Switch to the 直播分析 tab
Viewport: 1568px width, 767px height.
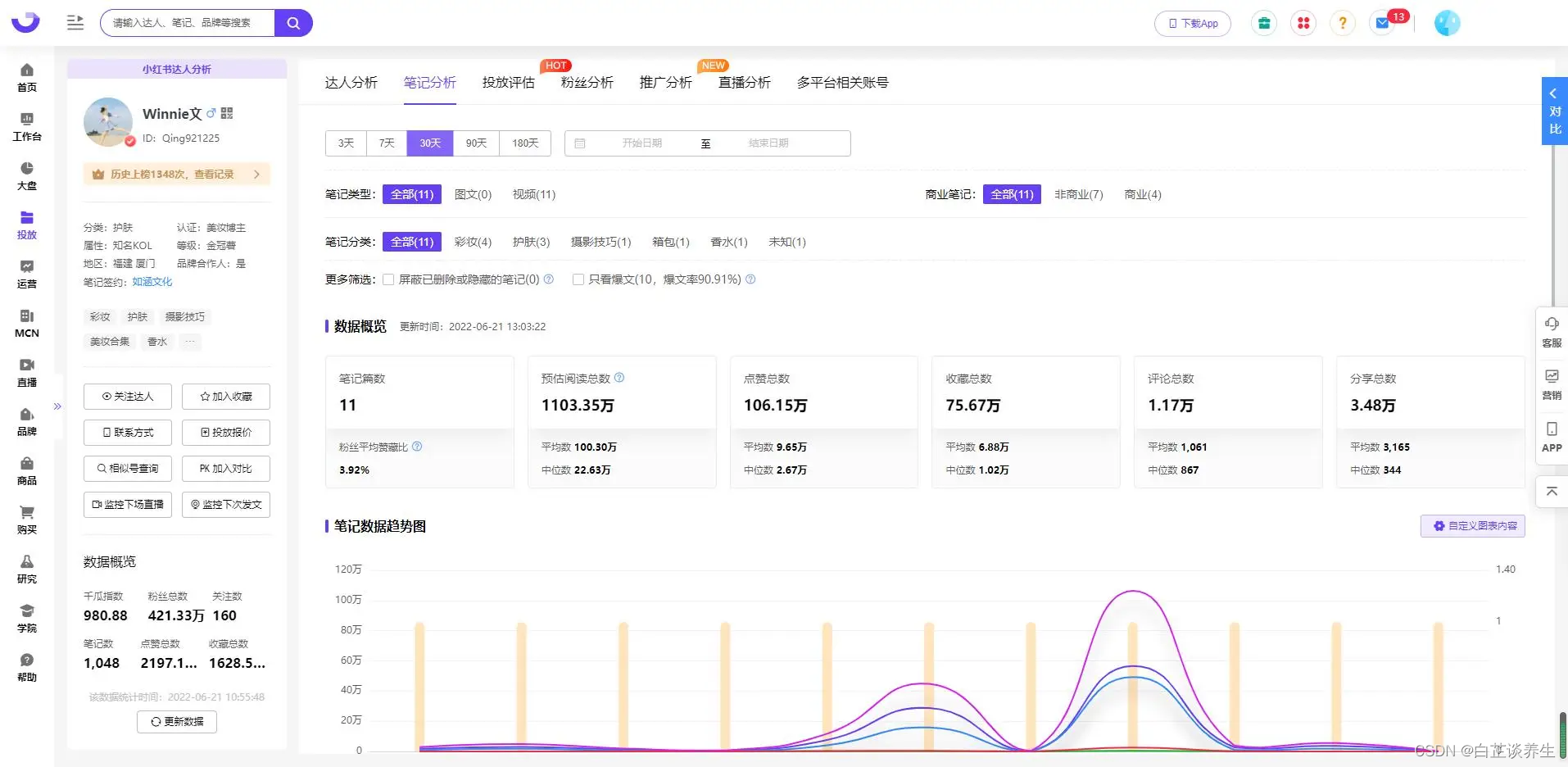(745, 82)
